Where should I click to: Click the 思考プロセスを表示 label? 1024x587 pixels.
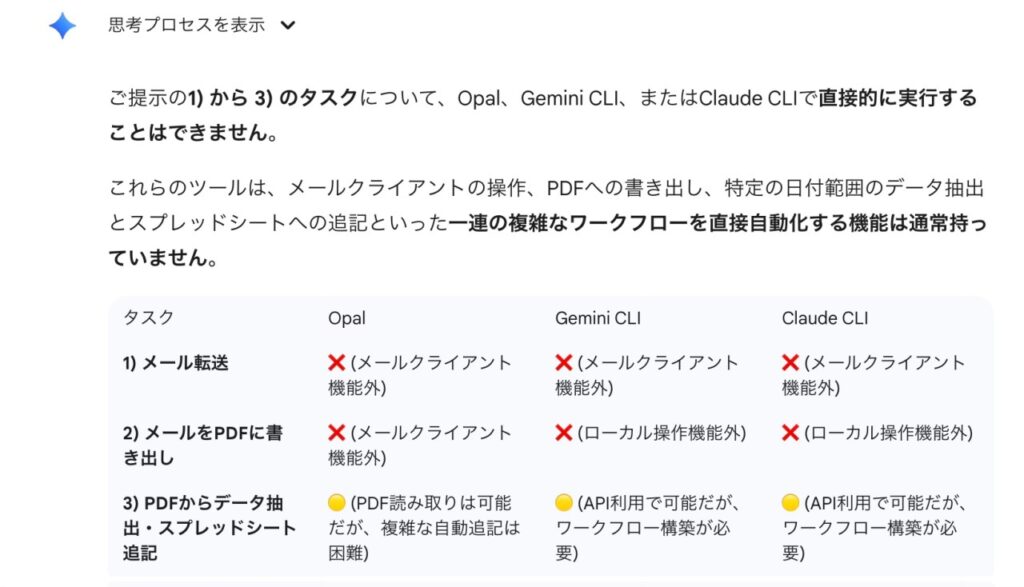tap(186, 26)
